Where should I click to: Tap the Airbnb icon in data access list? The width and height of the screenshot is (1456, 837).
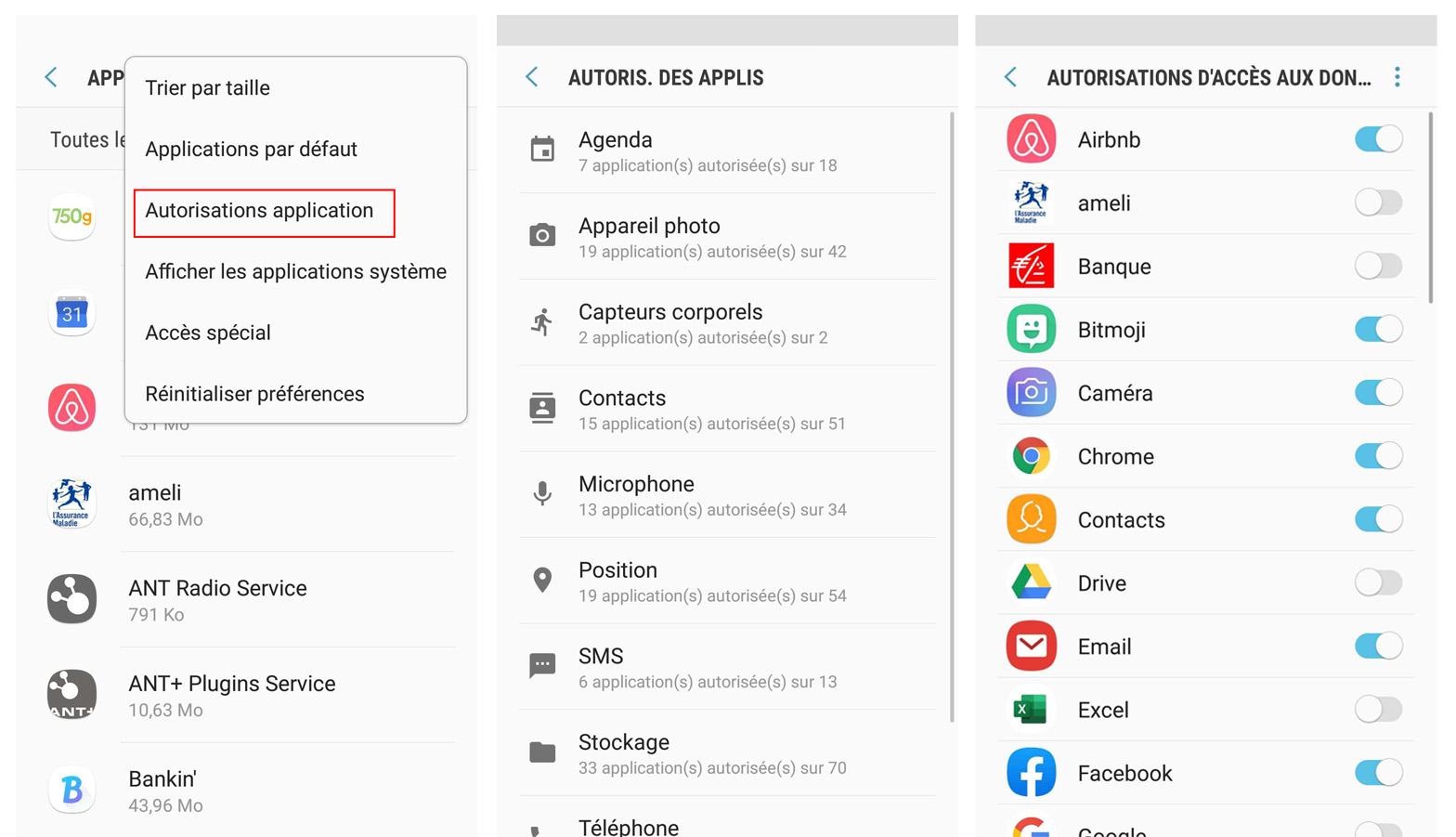pyautogui.click(x=1031, y=139)
